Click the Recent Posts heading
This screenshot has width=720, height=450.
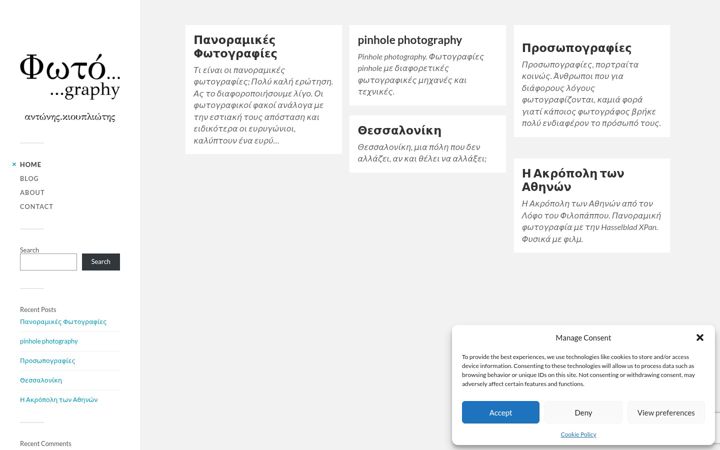[x=38, y=309]
